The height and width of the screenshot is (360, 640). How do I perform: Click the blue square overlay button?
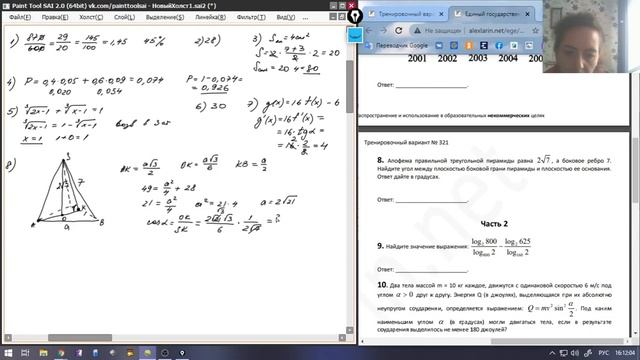355,35
